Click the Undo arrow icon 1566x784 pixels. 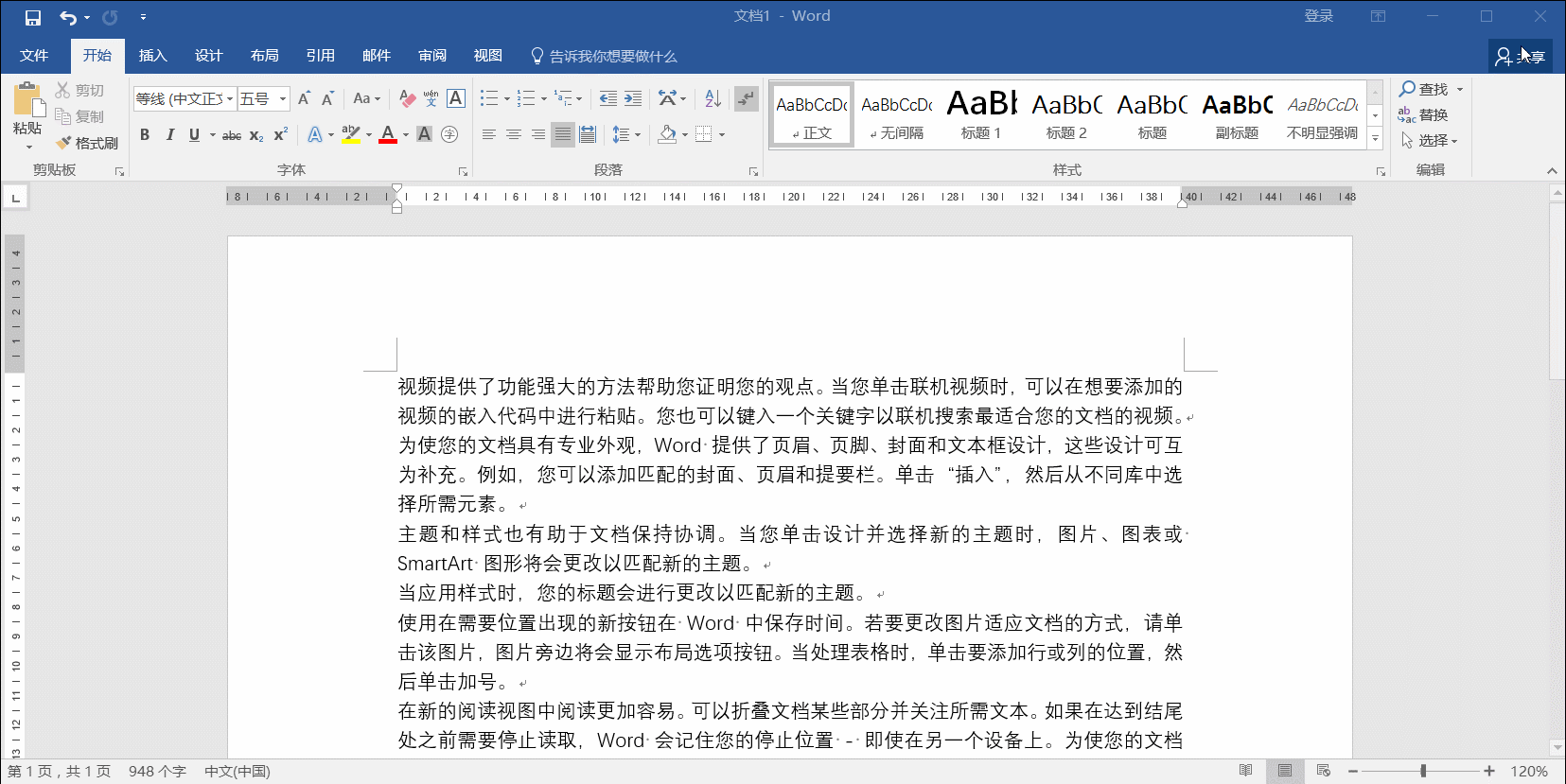(68, 17)
